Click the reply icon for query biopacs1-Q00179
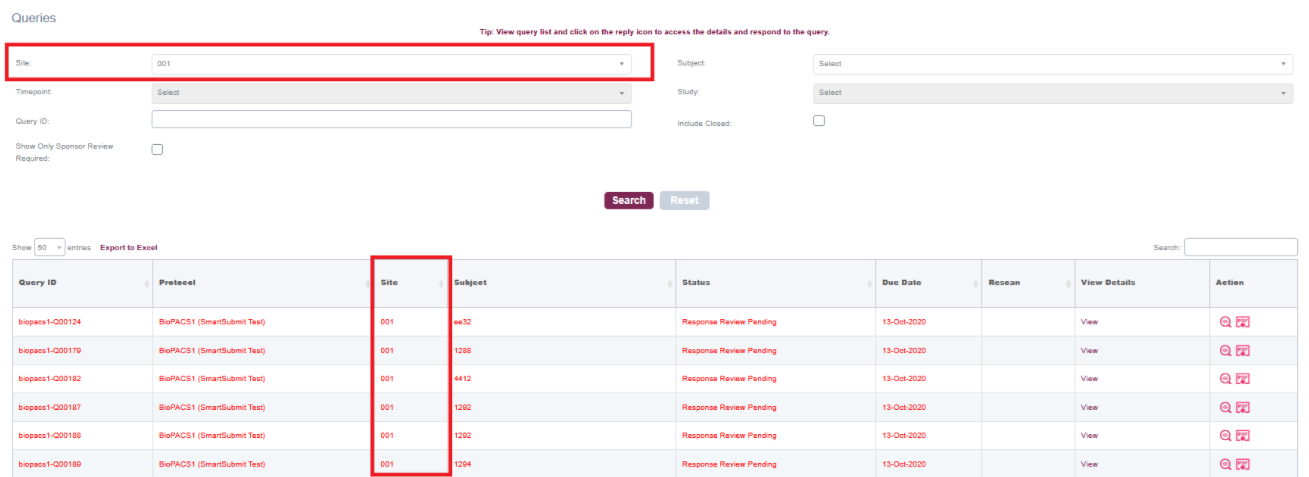 [x=1225, y=351]
